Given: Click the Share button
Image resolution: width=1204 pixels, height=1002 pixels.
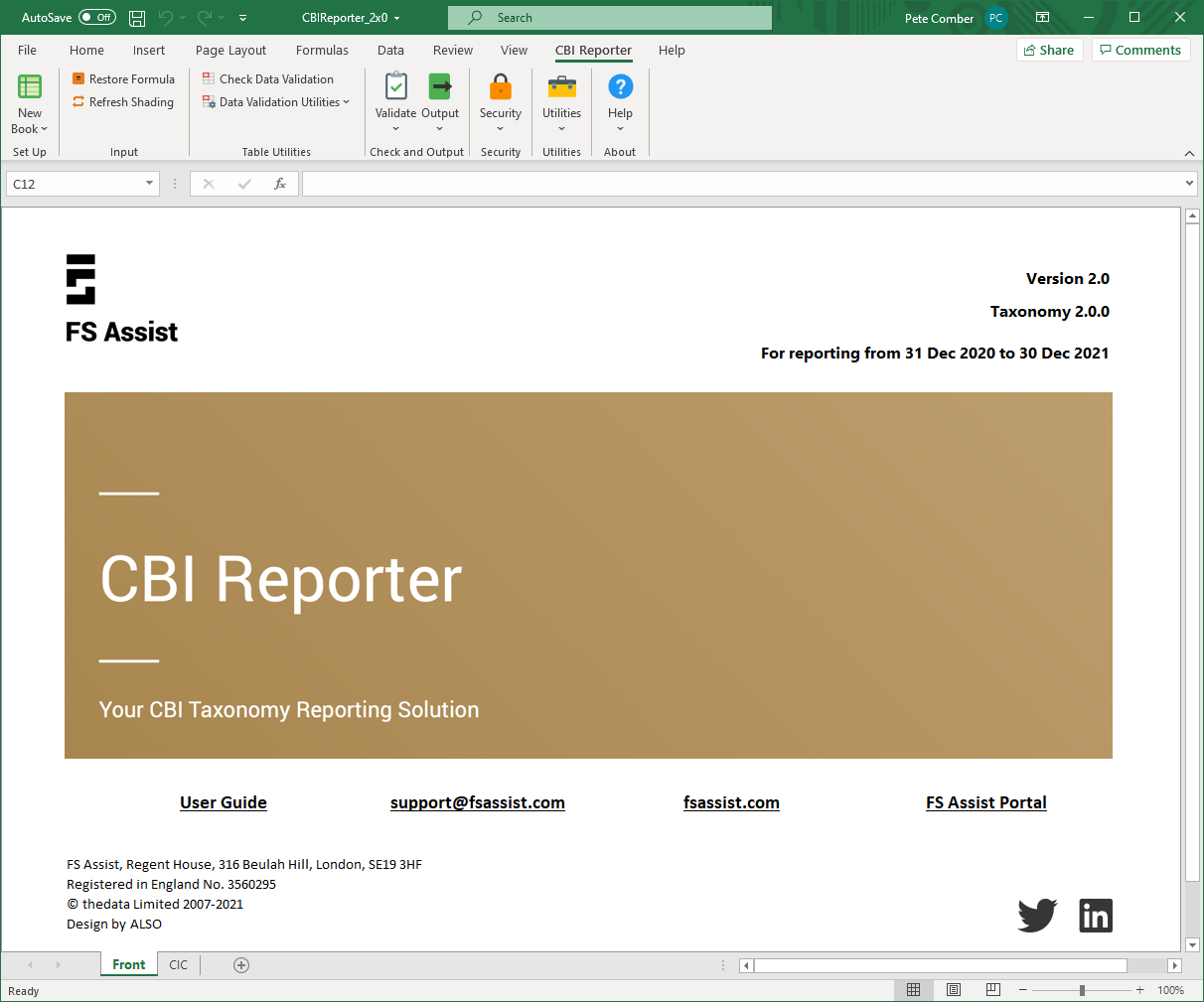Looking at the screenshot, I should coord(1049,50).
